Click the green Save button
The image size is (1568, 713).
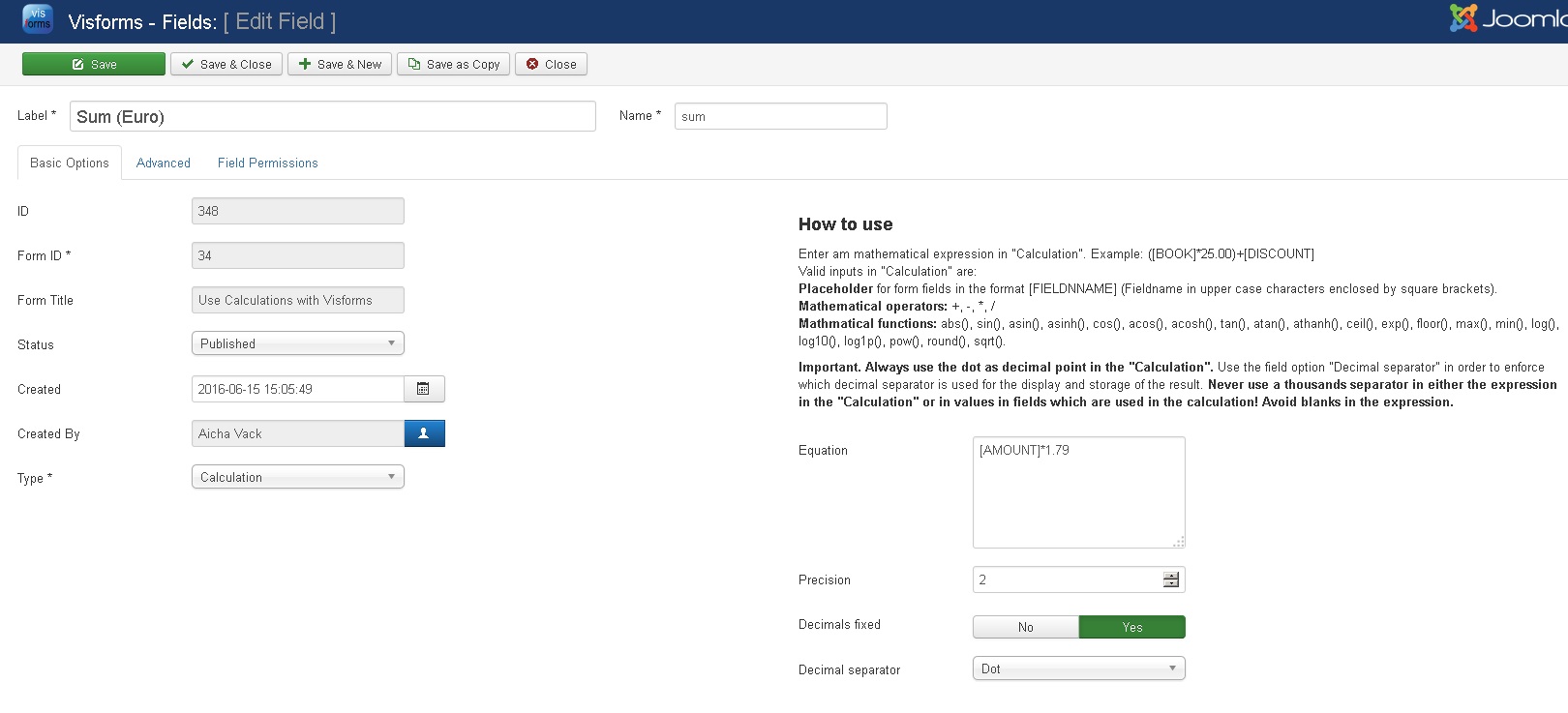click(x=94, y=64)
